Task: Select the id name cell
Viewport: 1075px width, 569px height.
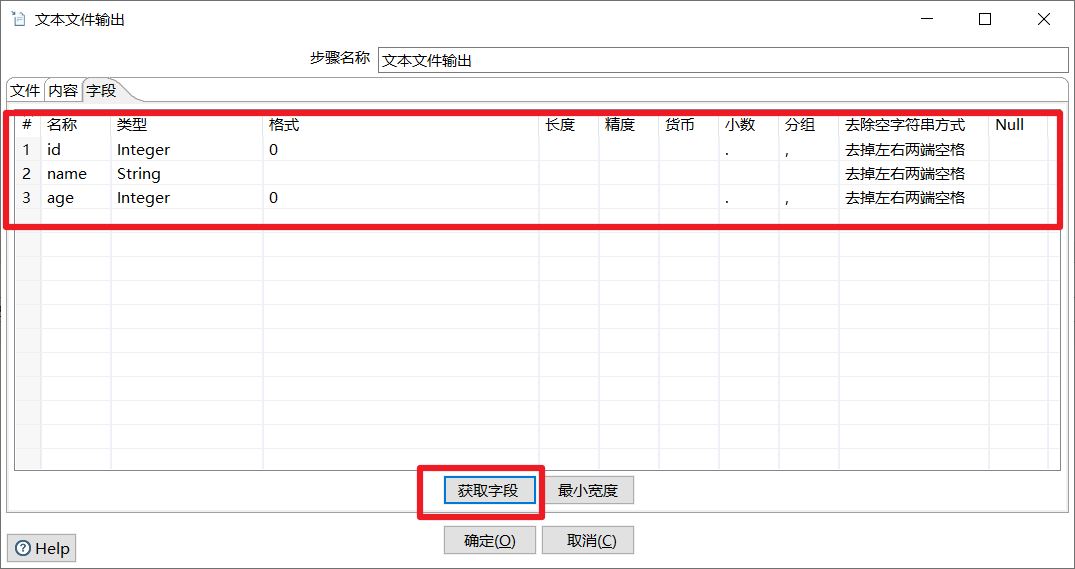Action: (x=76, y=149)
